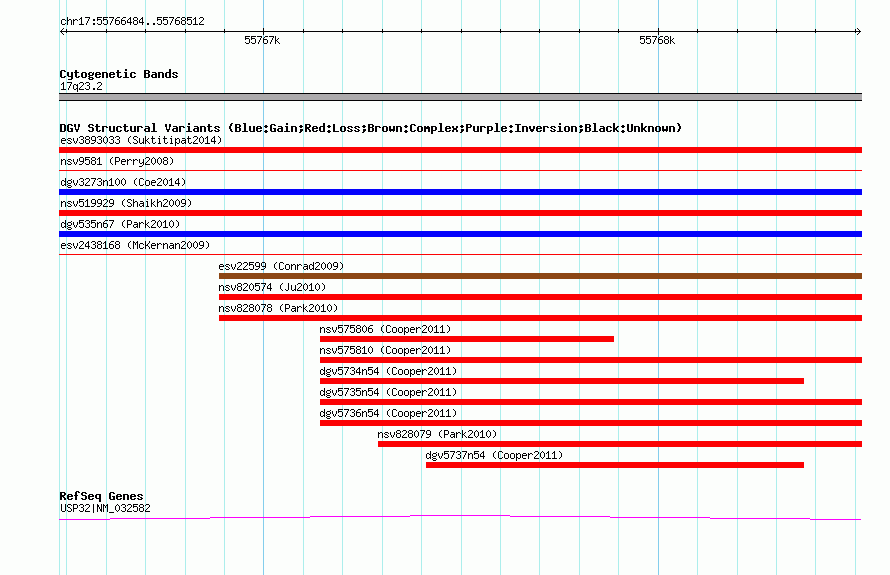Select the red dgv5736n54 loss bar
Viewport: 890px width, 575px height.
pos(591,423)
